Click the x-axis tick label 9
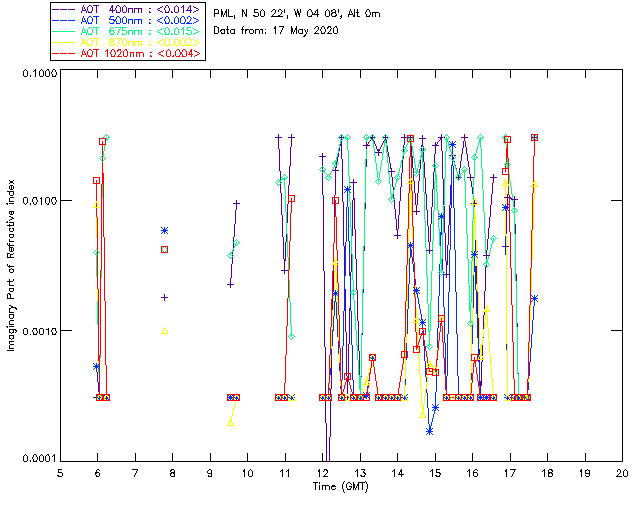The width and height of the screenshot is (640, 512). [210, 473]
